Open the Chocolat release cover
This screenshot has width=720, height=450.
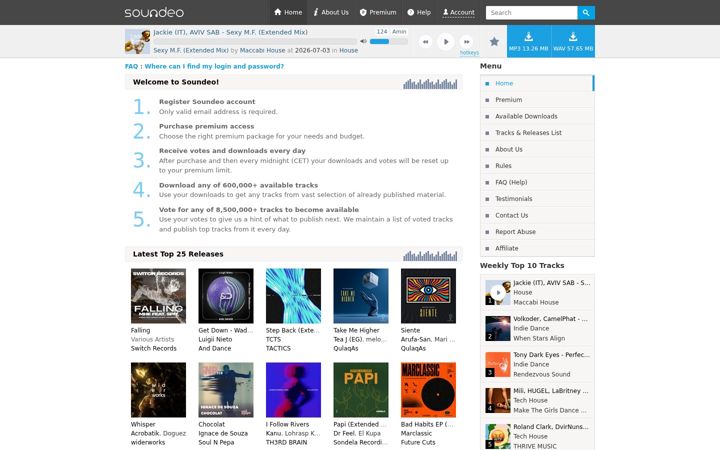(226, 390)
